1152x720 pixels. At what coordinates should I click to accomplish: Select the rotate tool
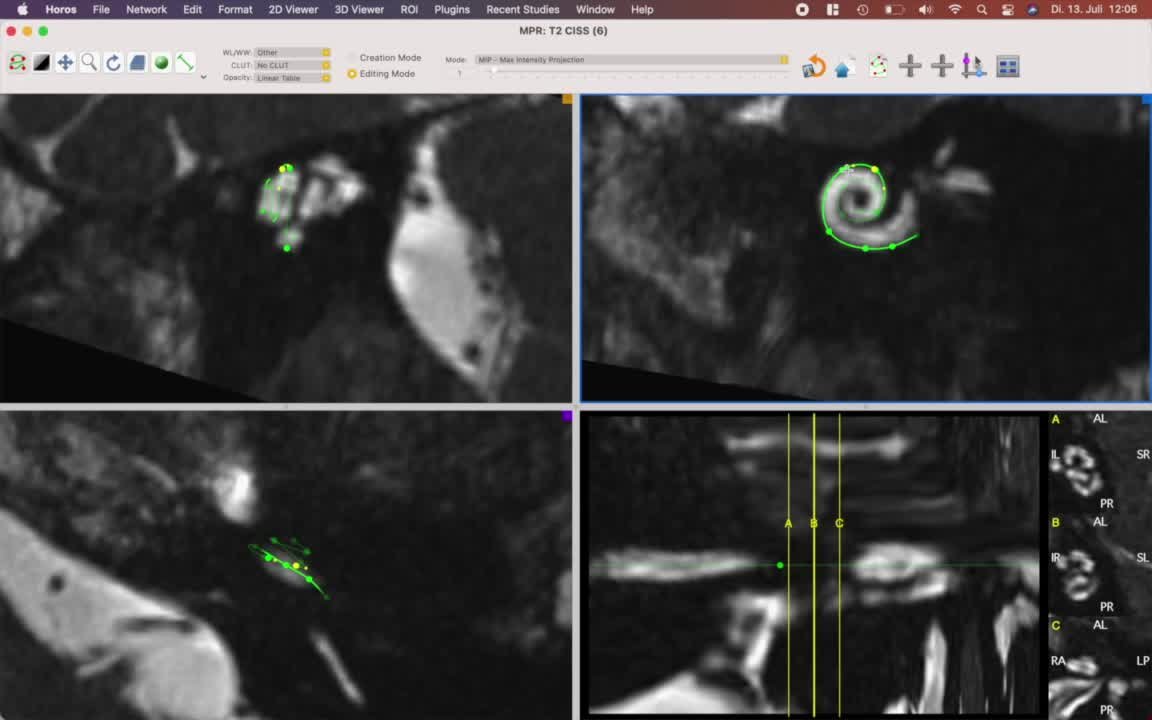(113, 63)
